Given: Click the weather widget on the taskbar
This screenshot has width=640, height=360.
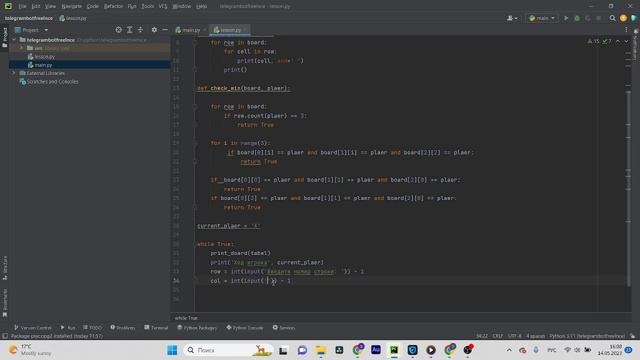Looking at the screenshot, I should click(x=30, y=350).
